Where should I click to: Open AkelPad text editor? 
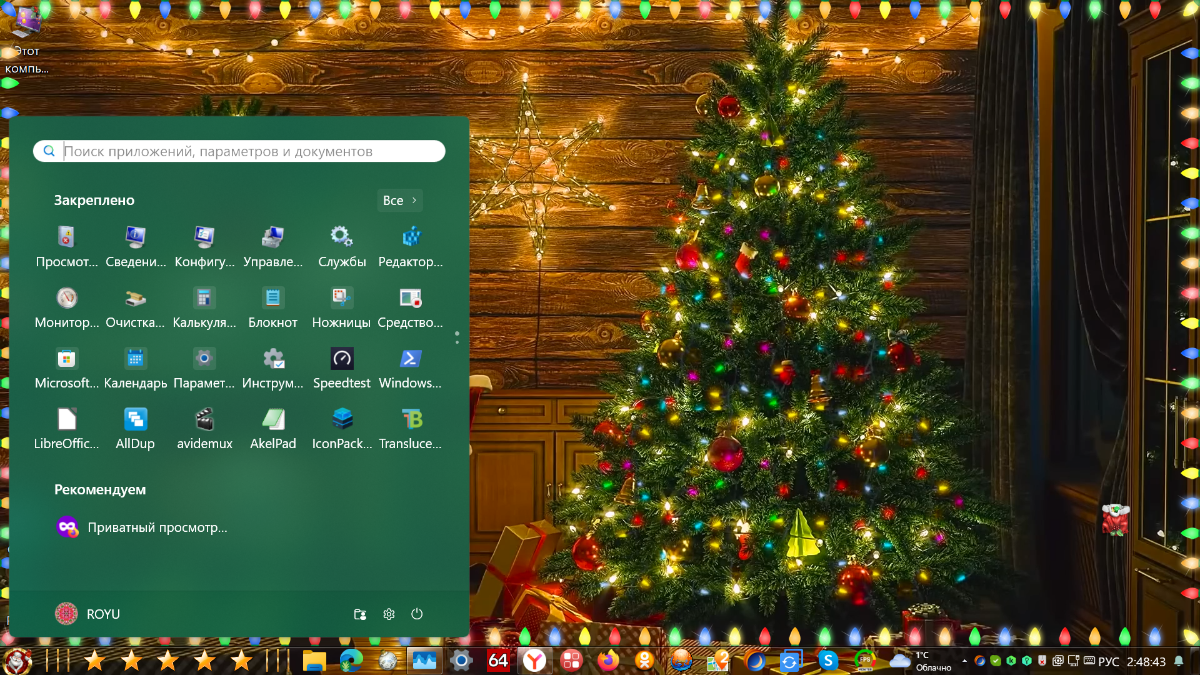(273, 427)
